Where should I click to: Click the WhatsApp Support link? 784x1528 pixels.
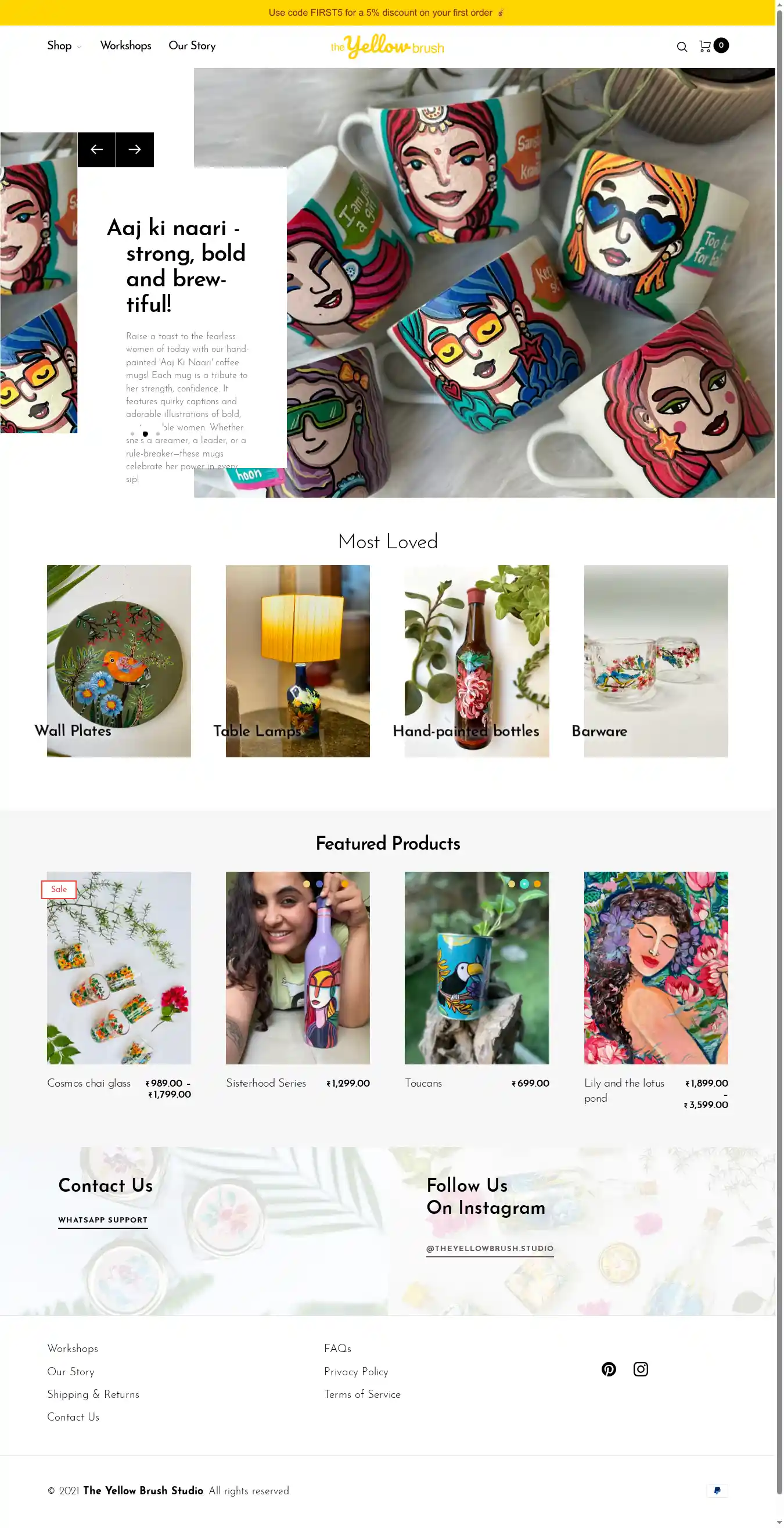click(x=103, y=1220)
